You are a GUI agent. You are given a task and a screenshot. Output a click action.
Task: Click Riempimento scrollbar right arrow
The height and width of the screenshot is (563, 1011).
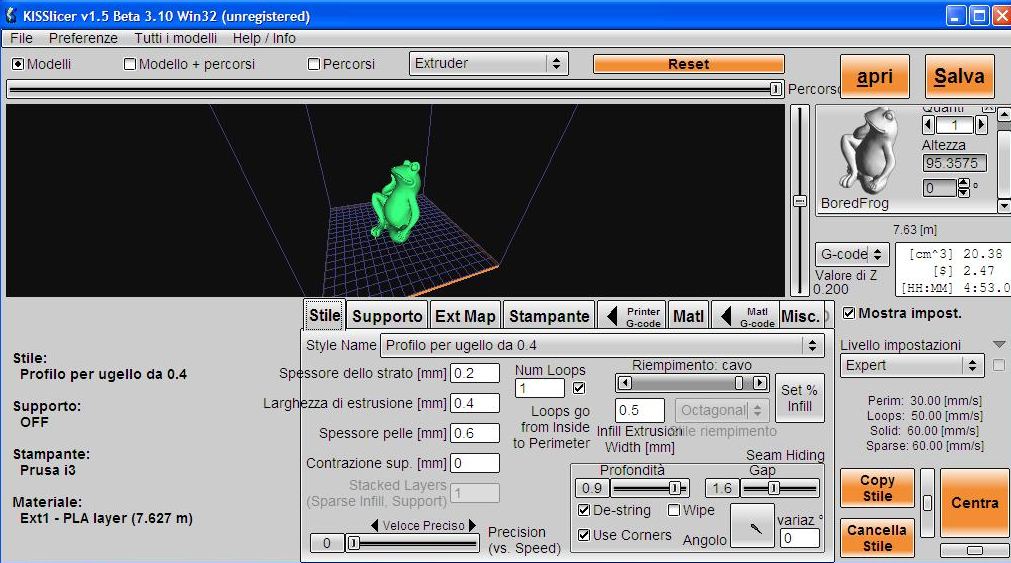760,383
